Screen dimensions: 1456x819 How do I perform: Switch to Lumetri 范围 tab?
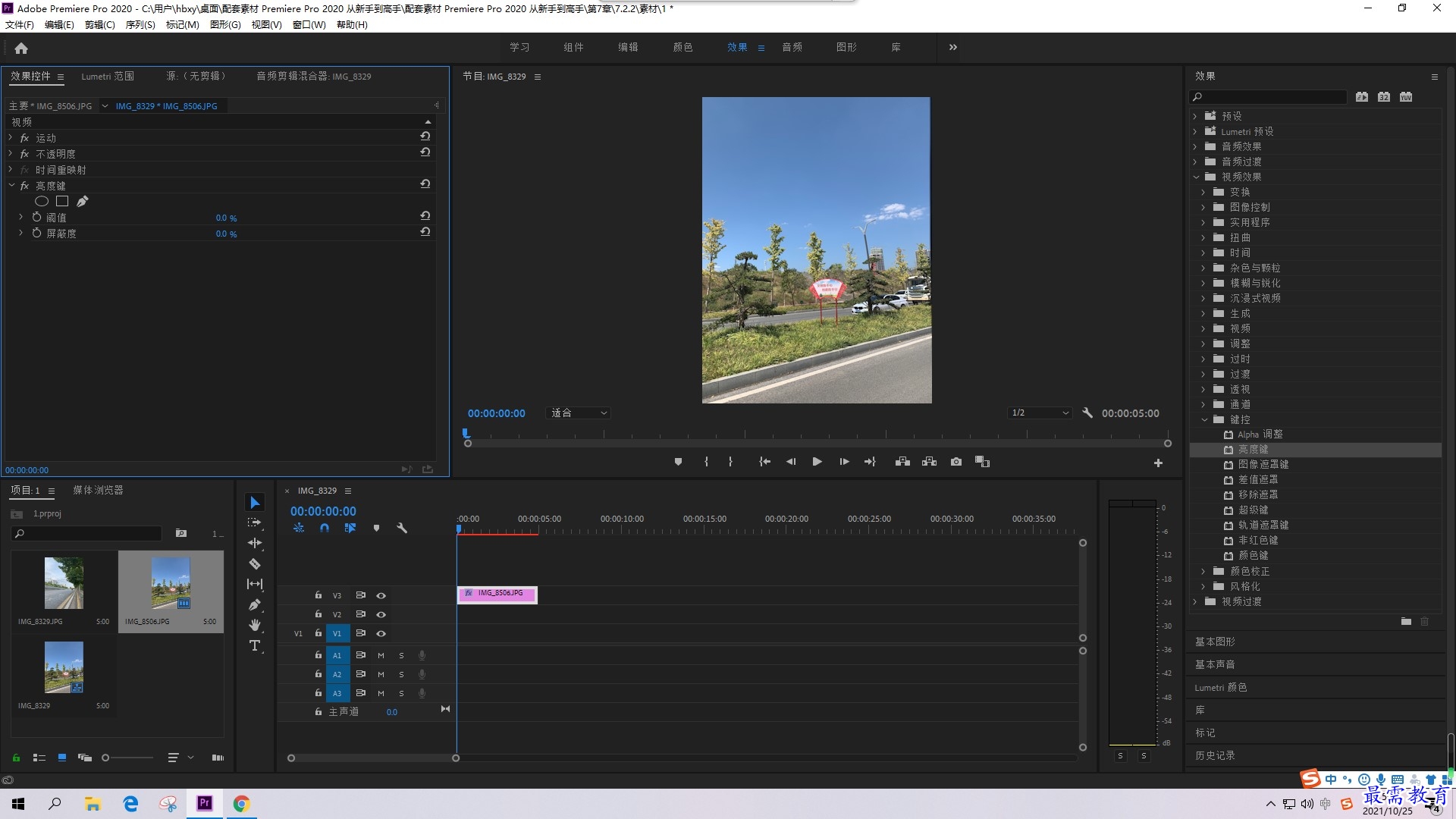(x=108, y=77)
